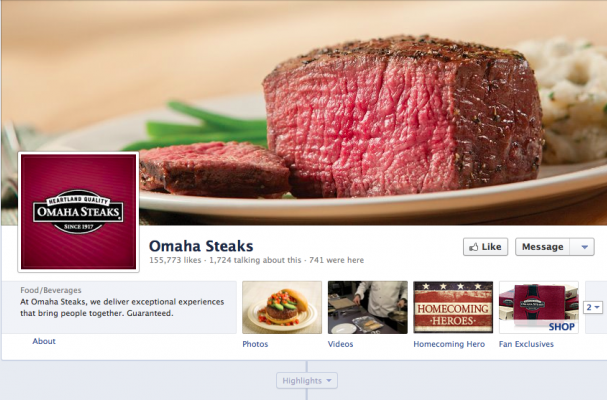Screen dimensions: 607x400
Task: Click the Homecoming Hero label link
Action: (x=449, y=344)
